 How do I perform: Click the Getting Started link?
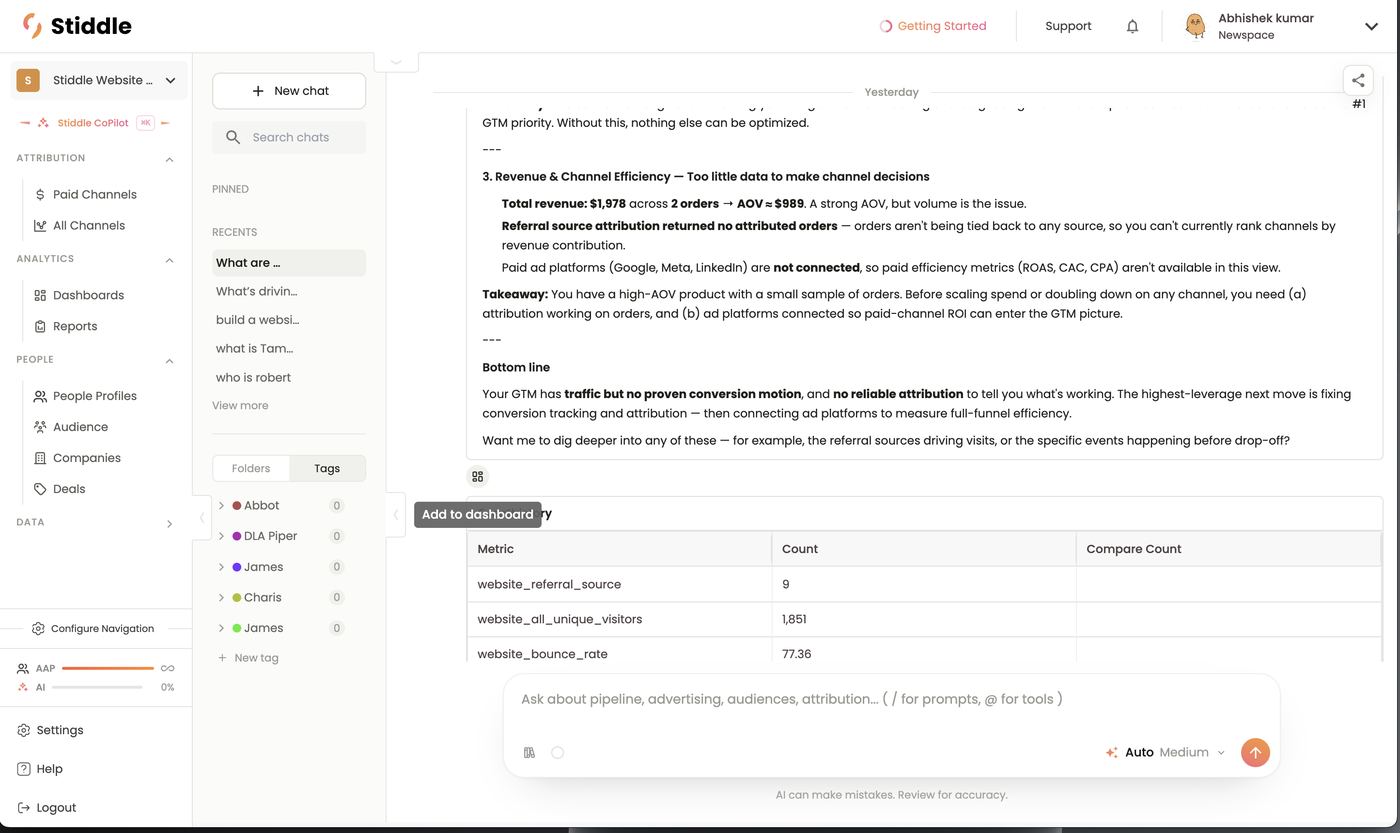point(933,26)
